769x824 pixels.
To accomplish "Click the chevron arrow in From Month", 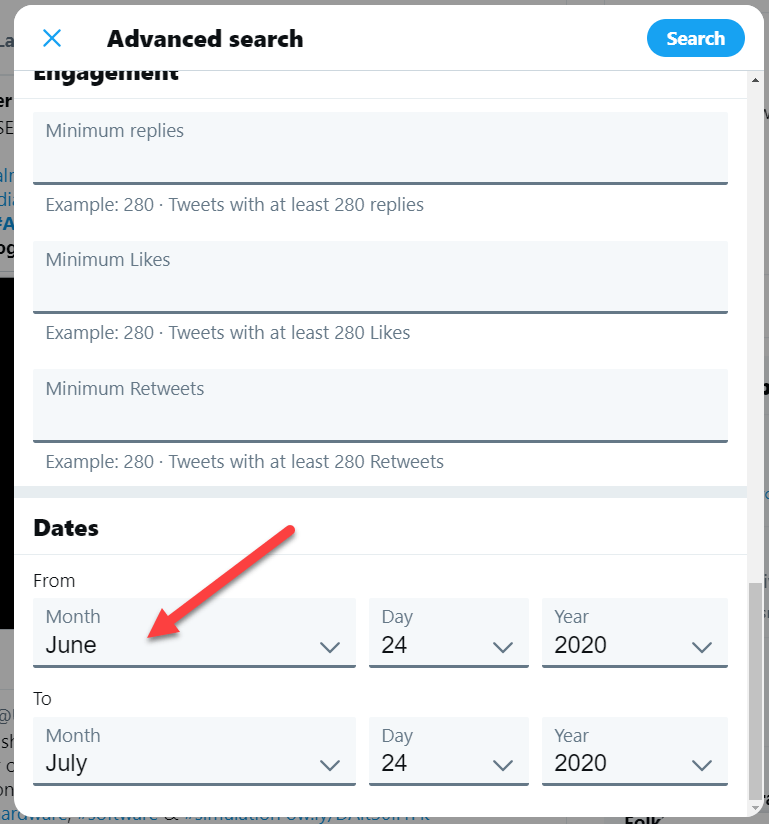I will pyautogui.click(x=330, y=647).
